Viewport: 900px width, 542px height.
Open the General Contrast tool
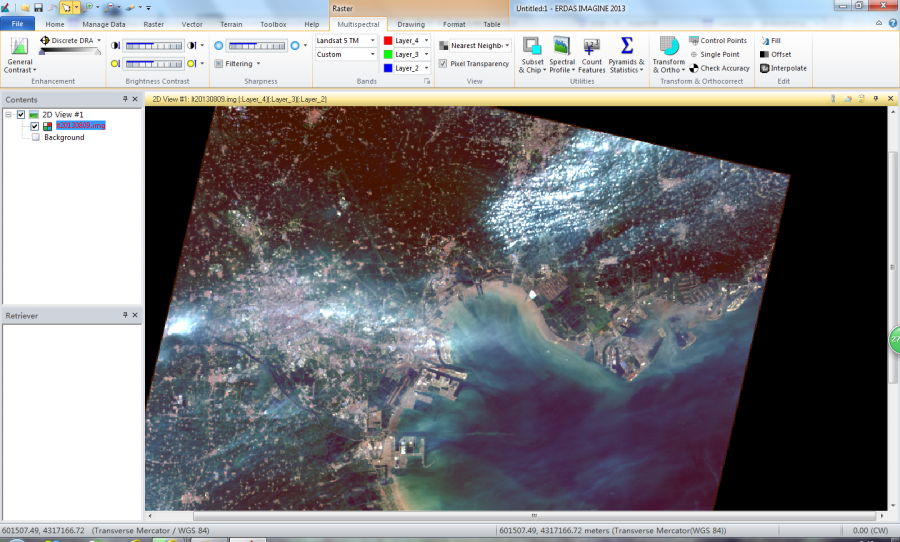coord(20,55)
